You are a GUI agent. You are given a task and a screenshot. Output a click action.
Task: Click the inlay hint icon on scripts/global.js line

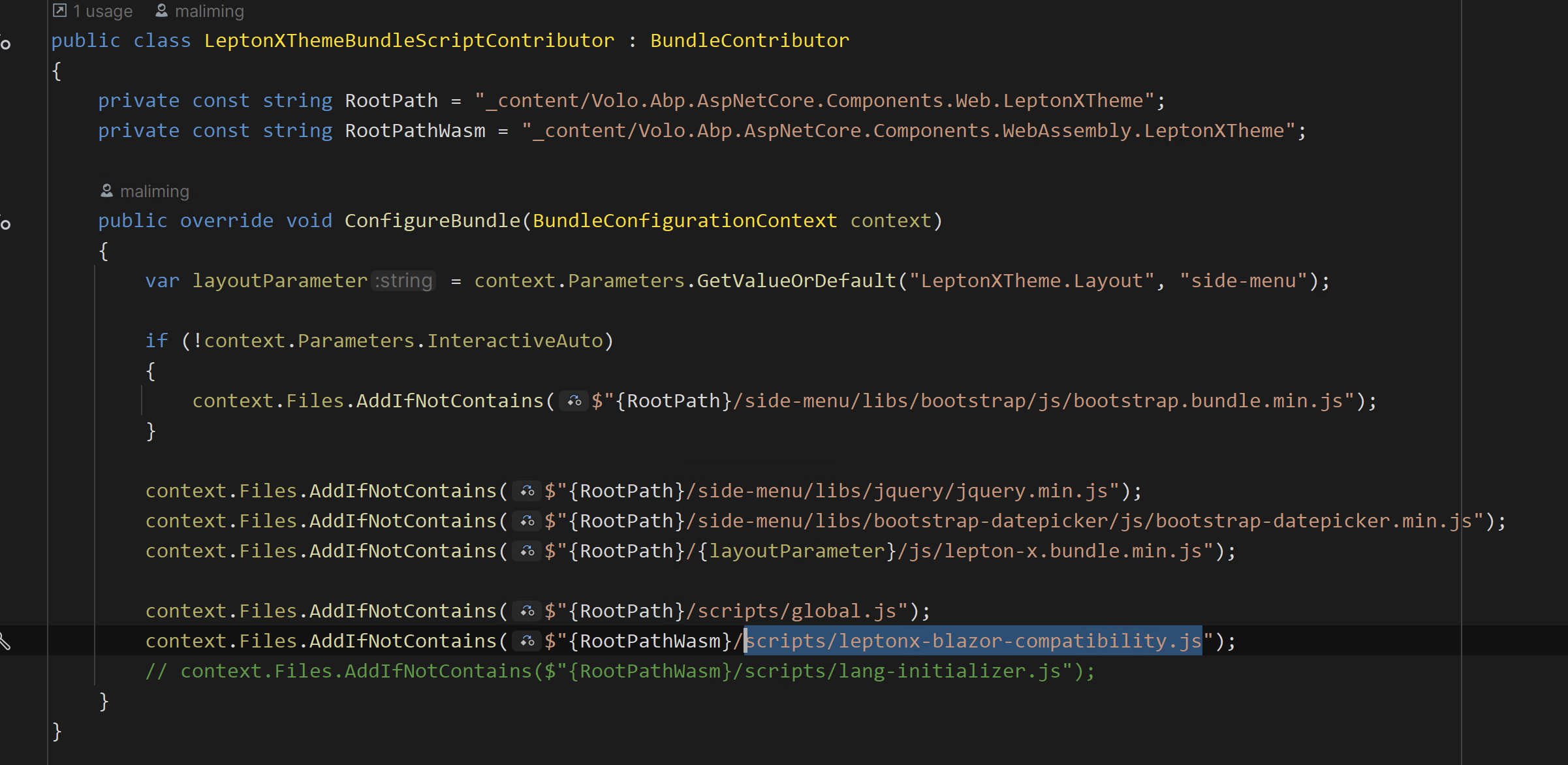527,612
